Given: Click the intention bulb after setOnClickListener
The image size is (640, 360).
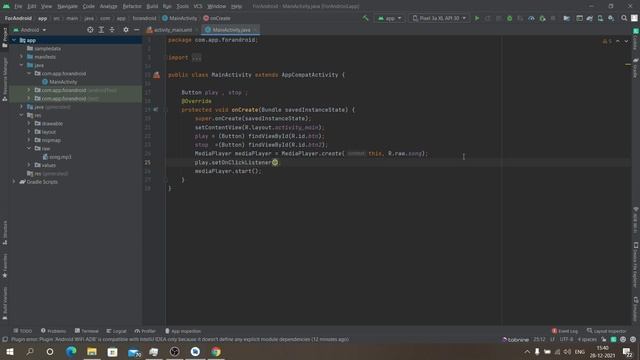Looking at the screenshot, I should click(x=275, y=162).
